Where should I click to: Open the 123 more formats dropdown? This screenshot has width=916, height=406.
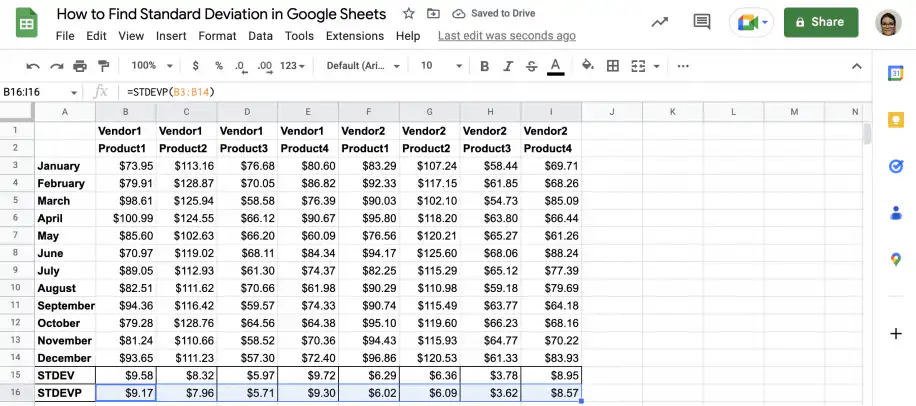coord(293,66)
